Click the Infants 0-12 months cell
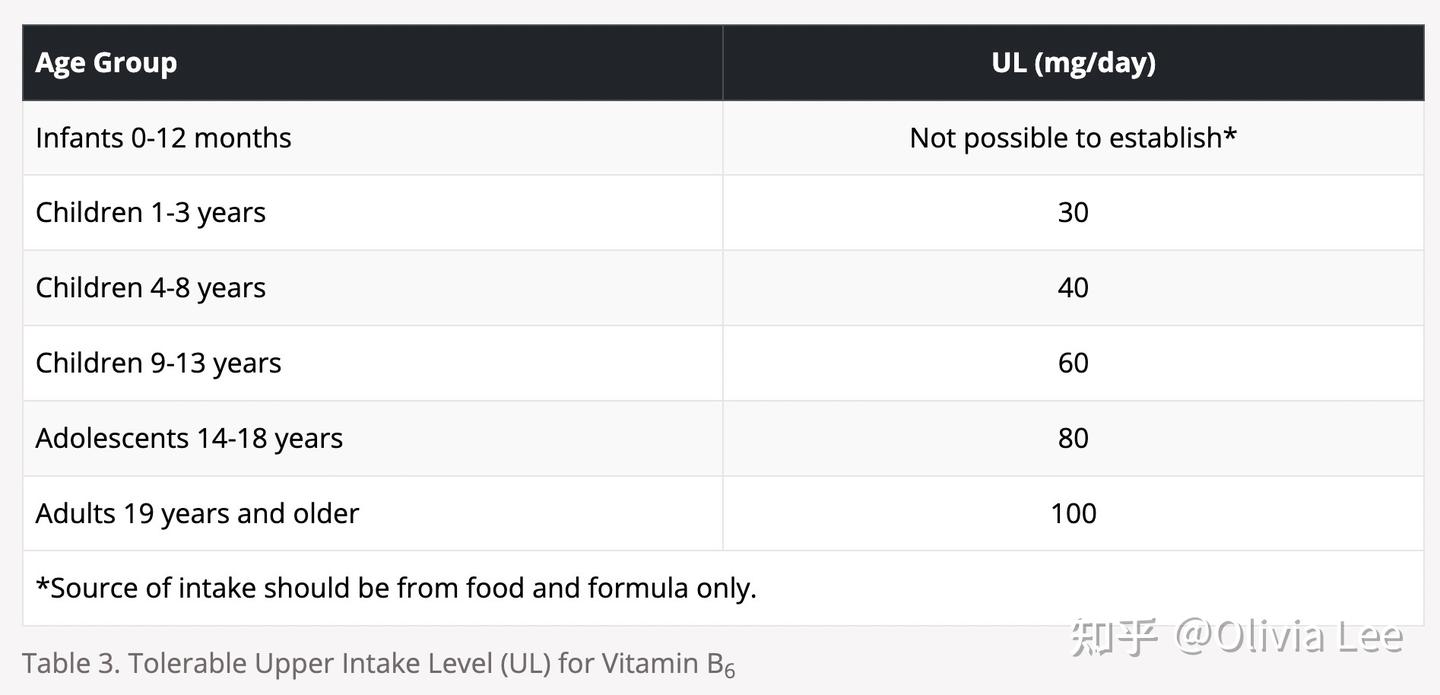The height and width of the screenshot is (695, 1440). [x=163, y=138]
